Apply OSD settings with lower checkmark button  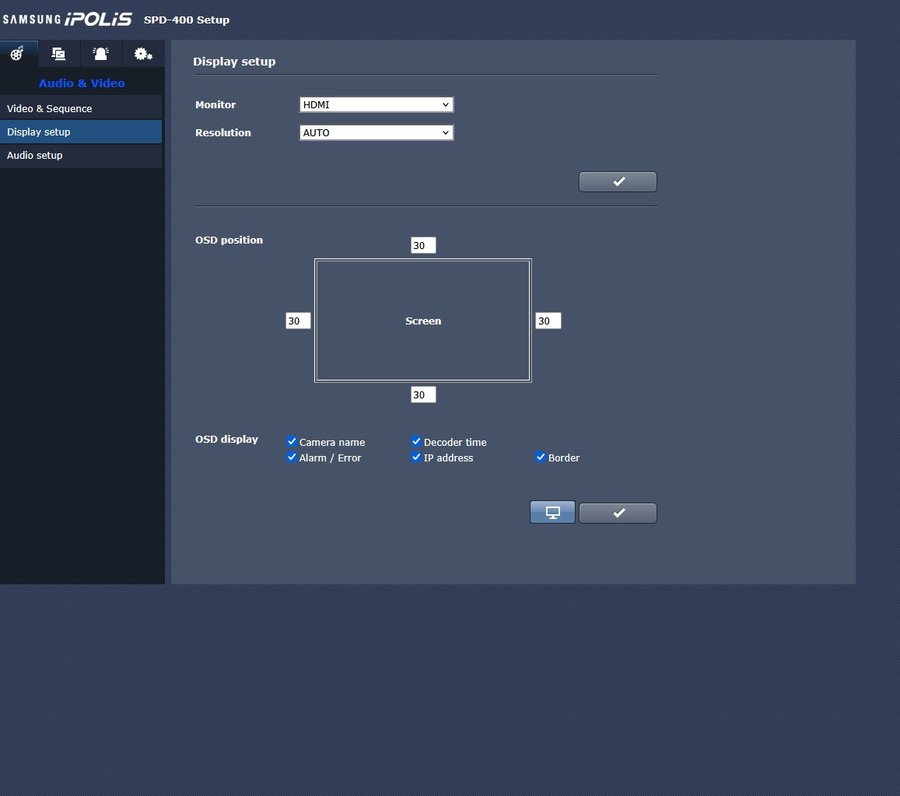tap(617, 512)
